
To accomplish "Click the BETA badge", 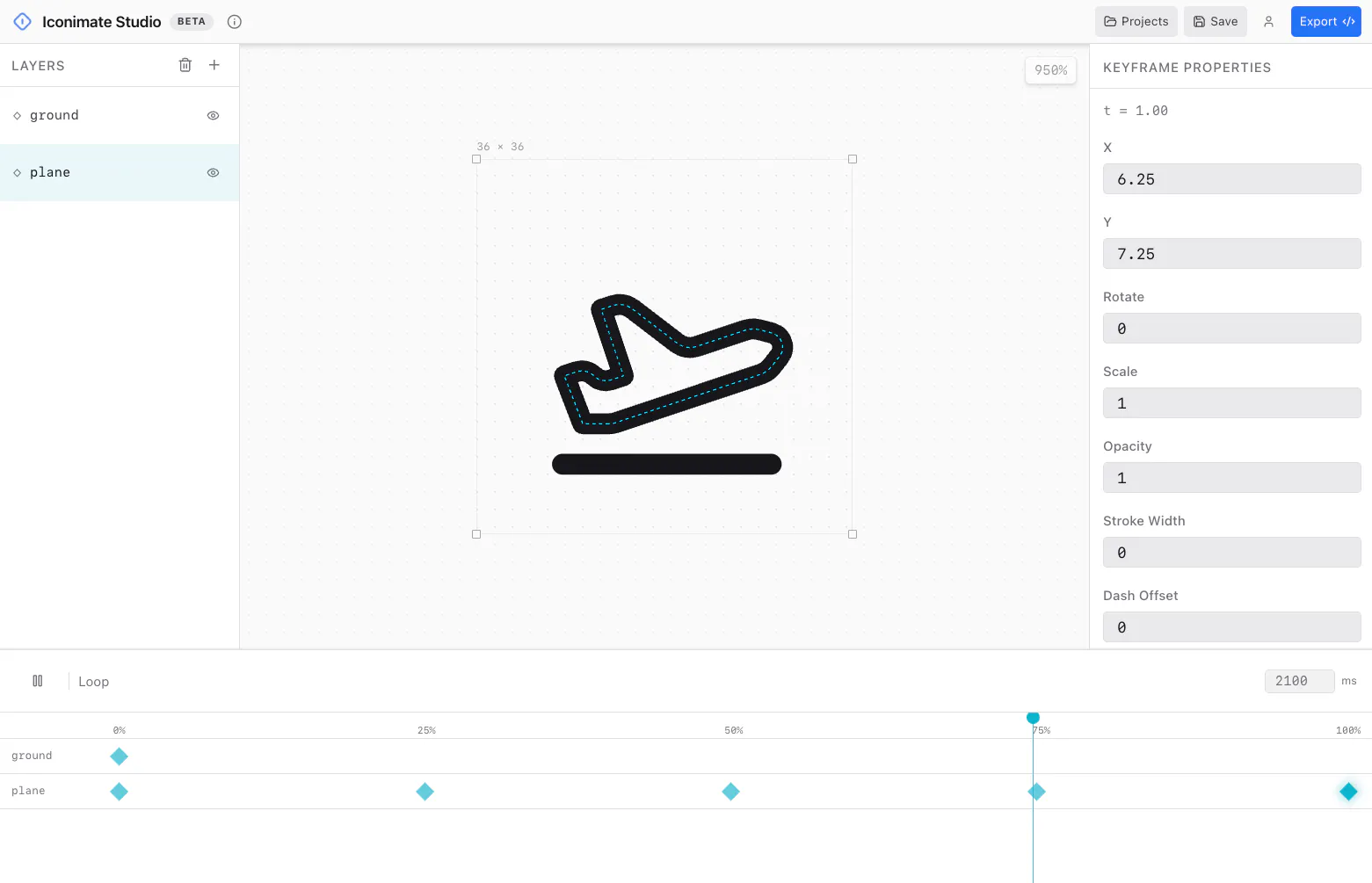I will 192,22.
